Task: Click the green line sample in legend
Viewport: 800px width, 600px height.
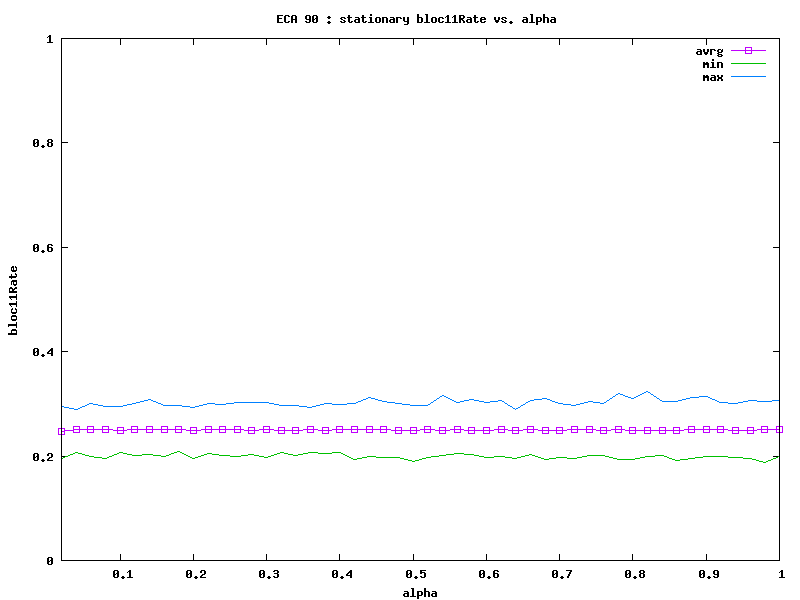Action: click(x=748, y=63)
